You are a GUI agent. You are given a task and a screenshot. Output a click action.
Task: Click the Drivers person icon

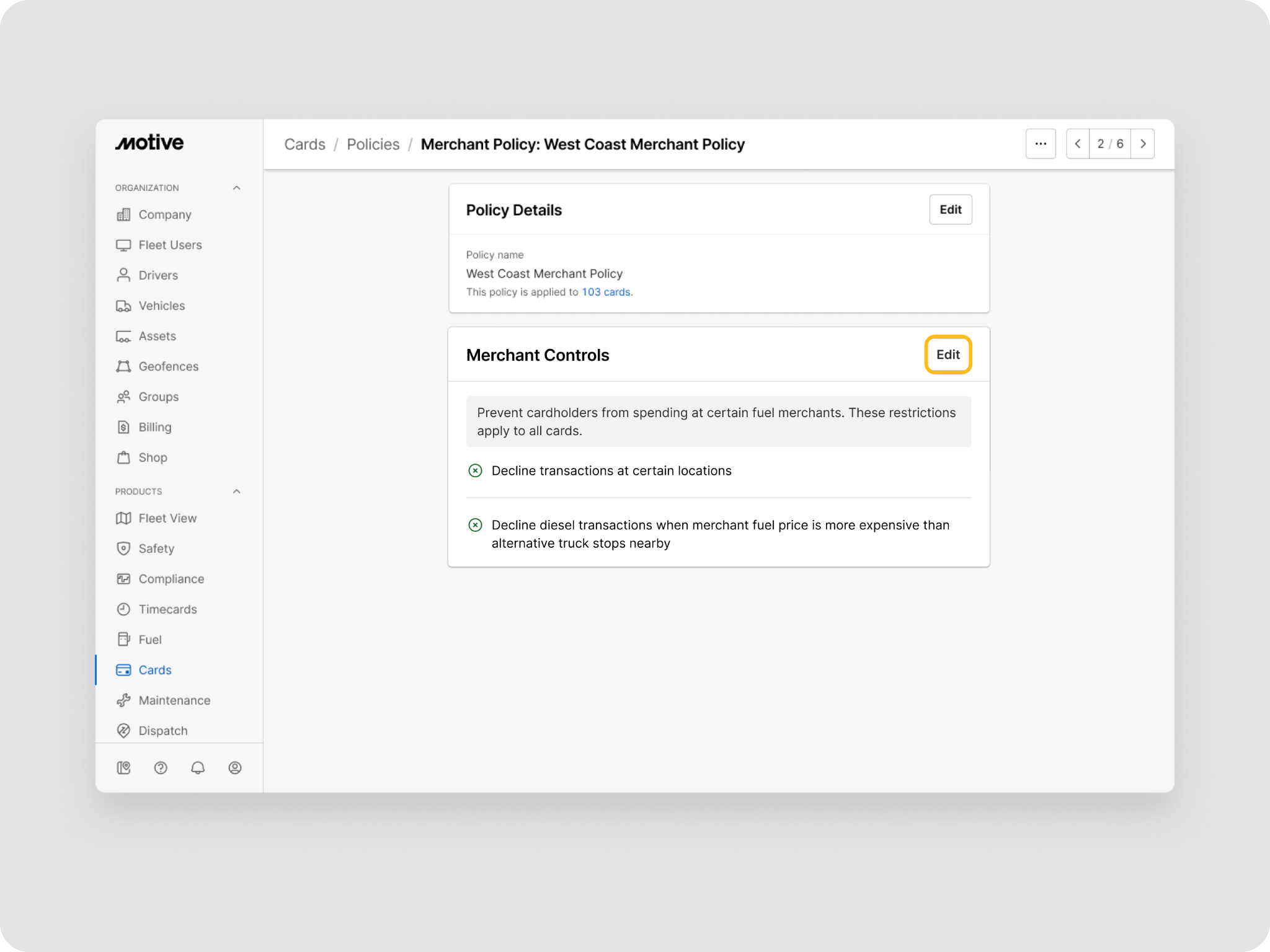(123, 275)
